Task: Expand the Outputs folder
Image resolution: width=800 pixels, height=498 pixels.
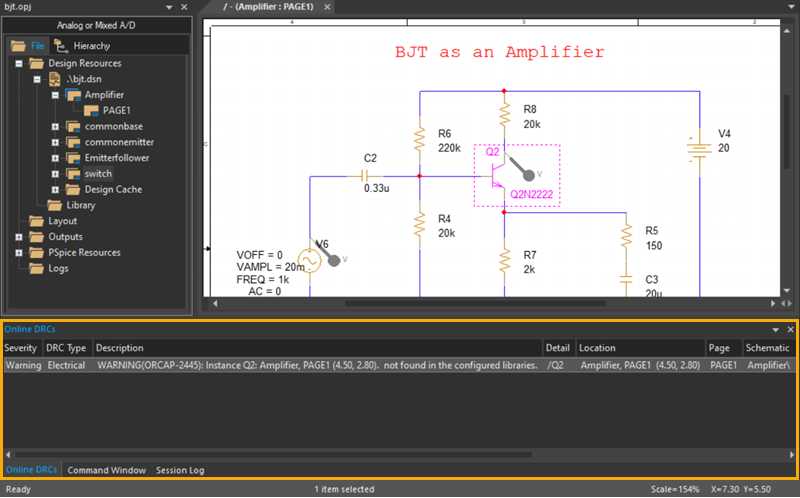Action: point(20,237)
